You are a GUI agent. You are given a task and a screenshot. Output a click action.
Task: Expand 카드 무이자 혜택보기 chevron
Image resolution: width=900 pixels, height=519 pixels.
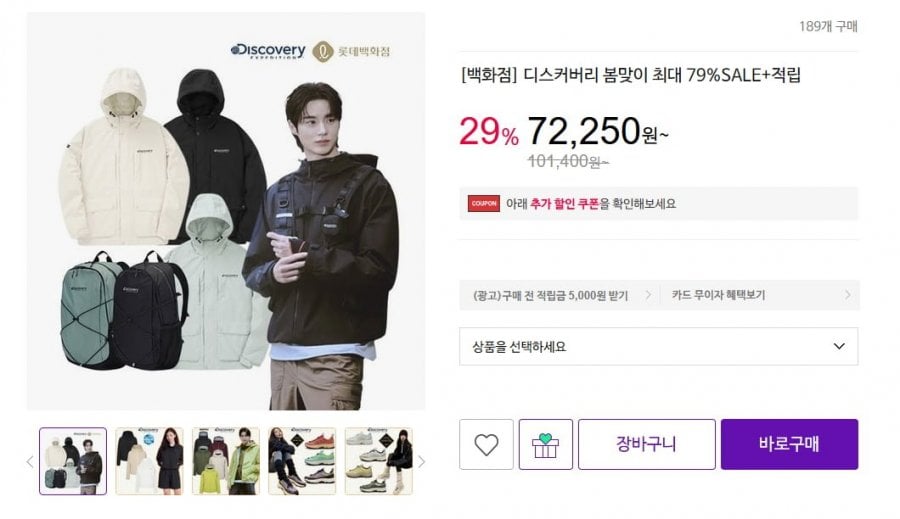(848, 295)
